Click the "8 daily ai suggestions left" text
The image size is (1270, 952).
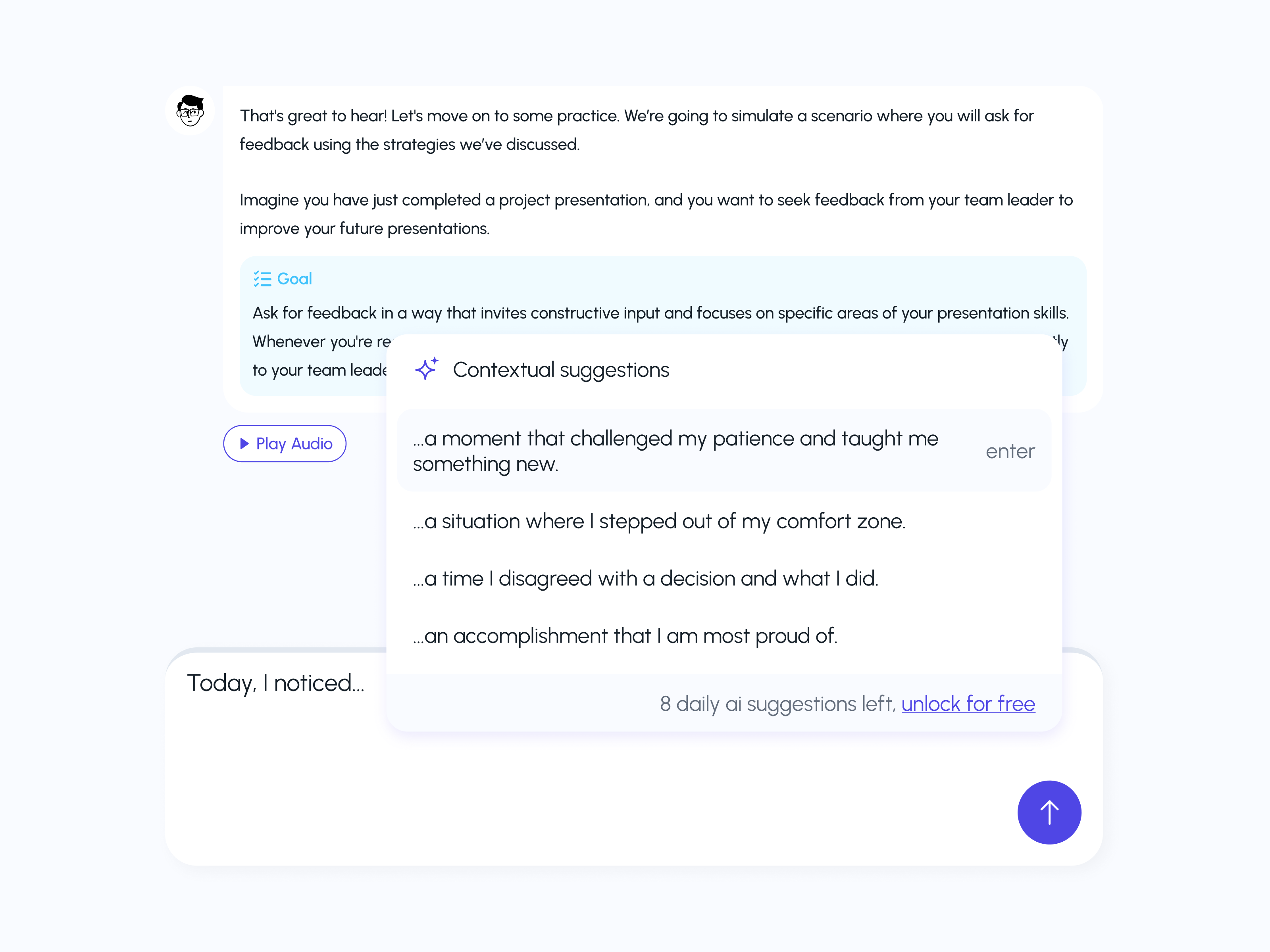coord(777,704)
